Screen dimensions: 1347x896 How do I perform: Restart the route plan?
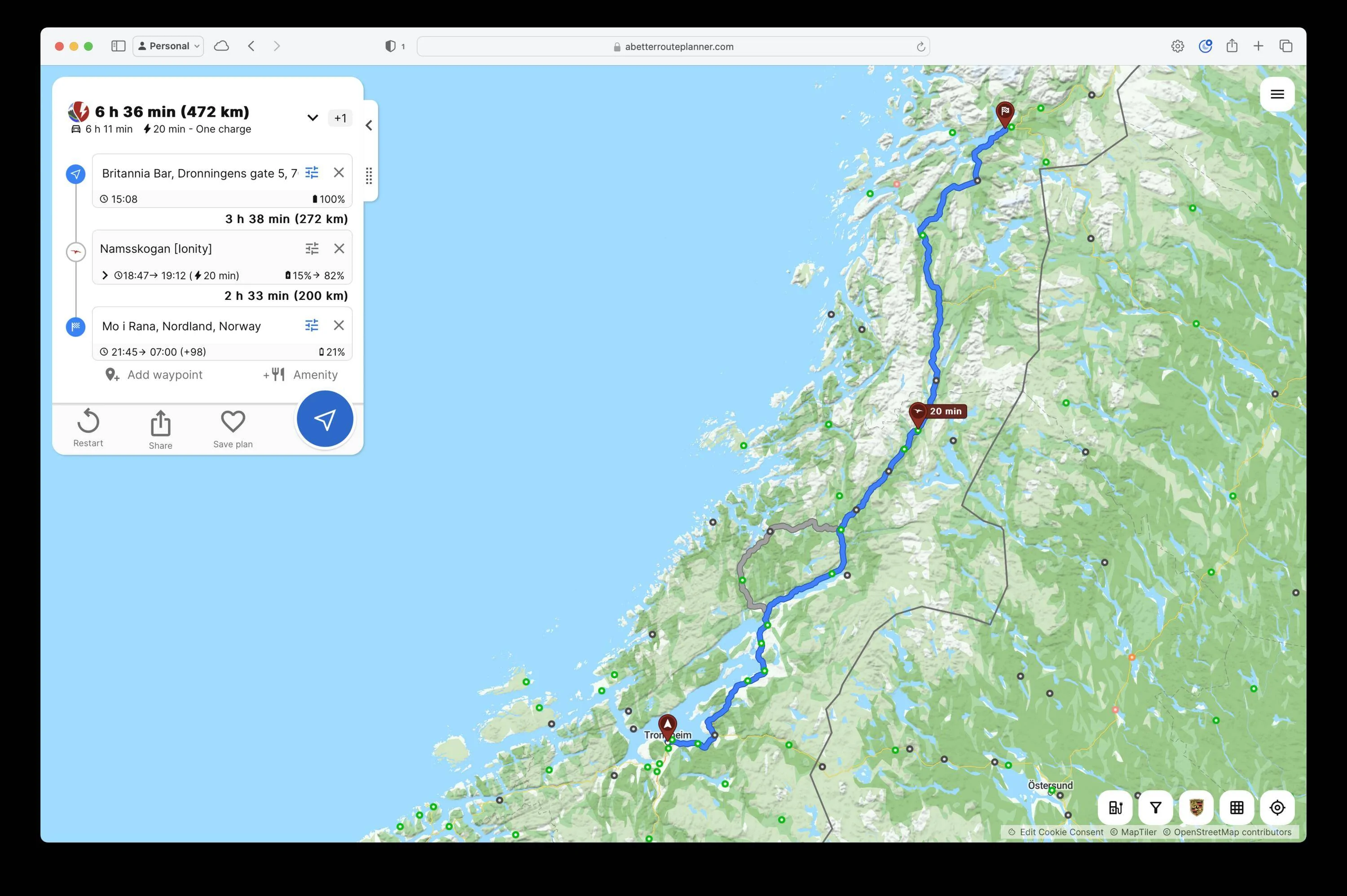click(88, 428)
